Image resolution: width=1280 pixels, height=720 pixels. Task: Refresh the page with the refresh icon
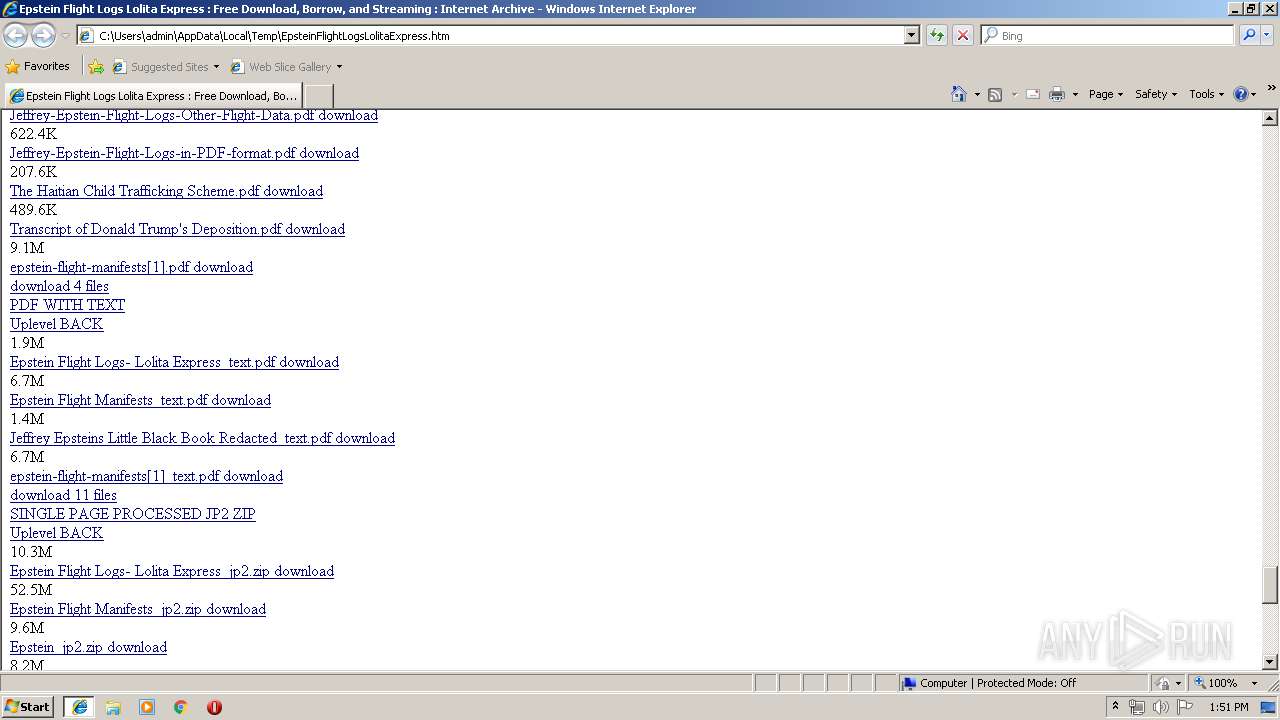tap(937, 35)
